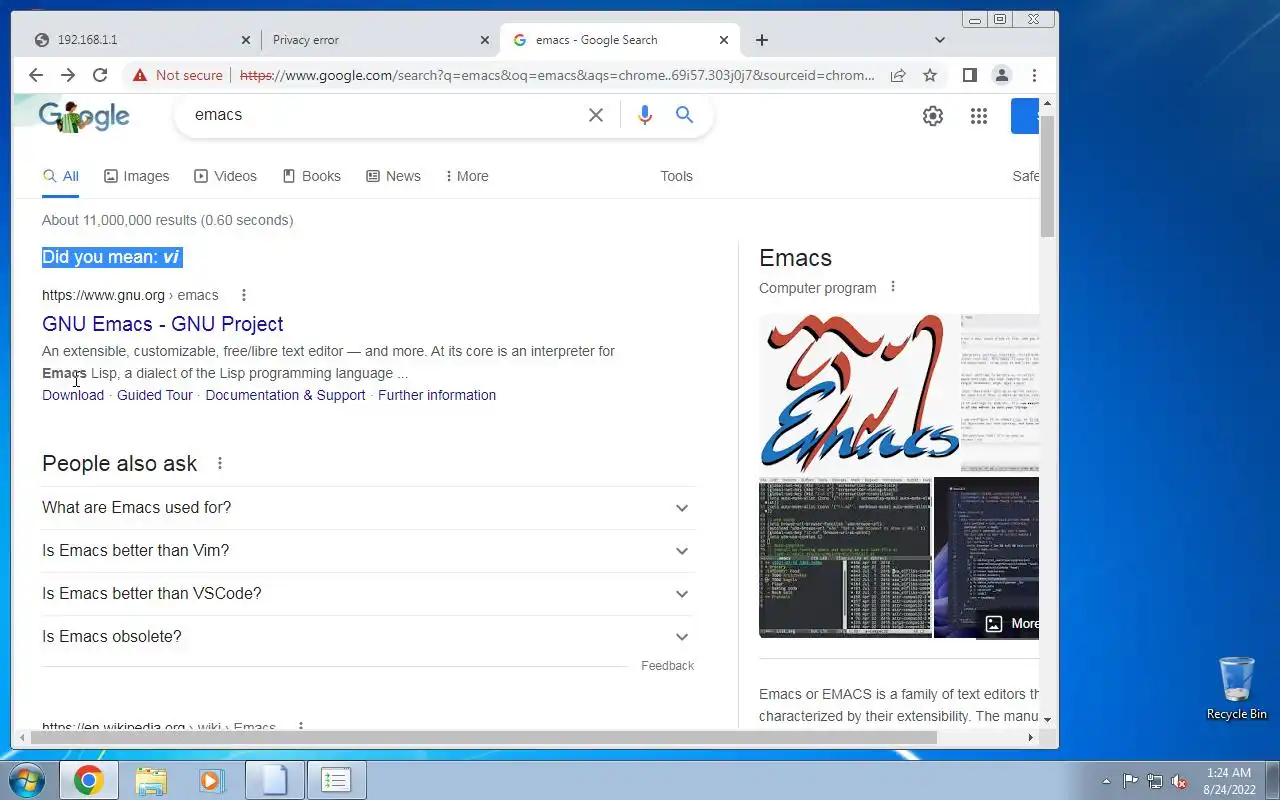Expand Is Emacs better than Vim?

click(368, 551)
